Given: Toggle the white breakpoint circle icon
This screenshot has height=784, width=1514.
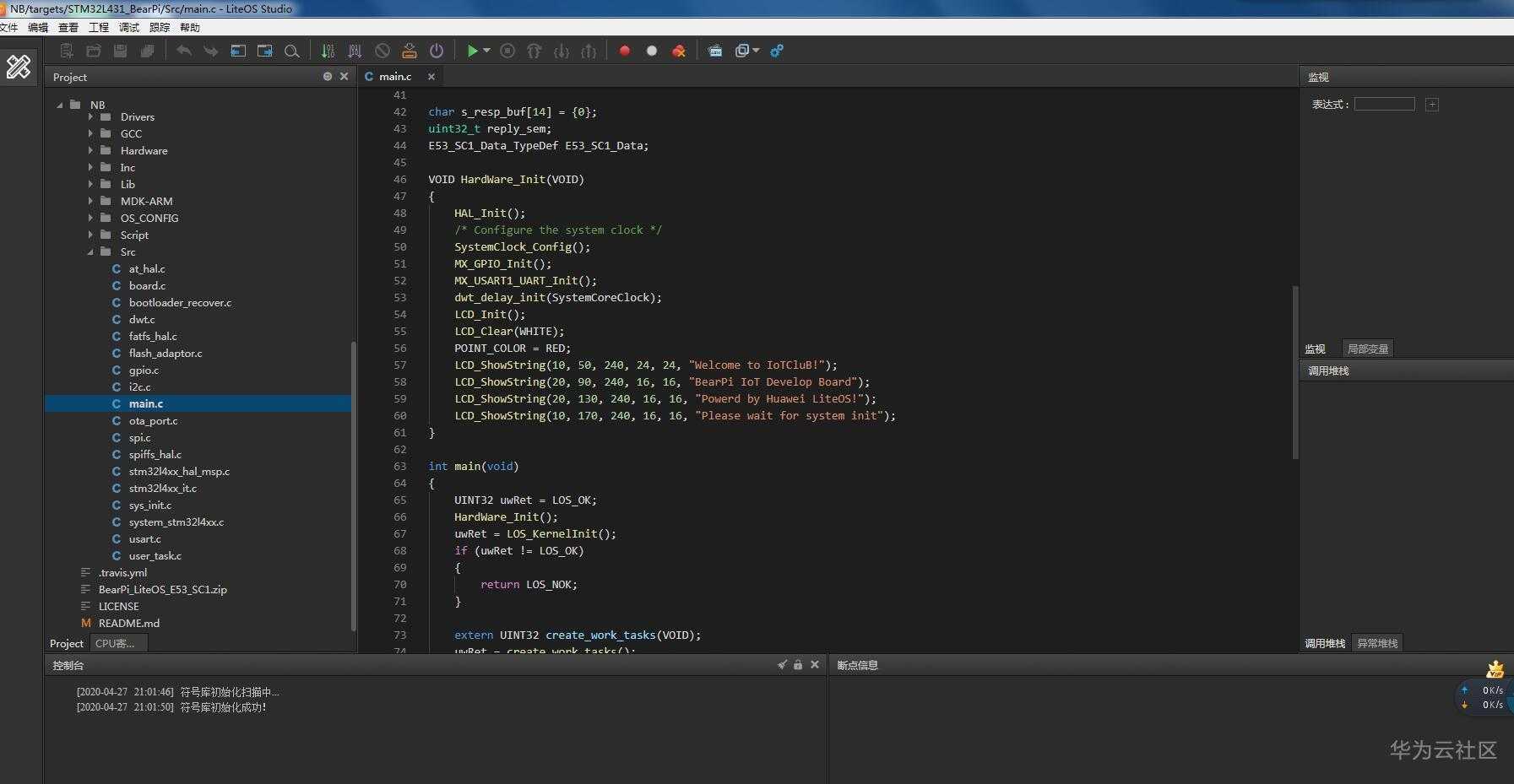Looking at the screenshot, I should point(652,51).
